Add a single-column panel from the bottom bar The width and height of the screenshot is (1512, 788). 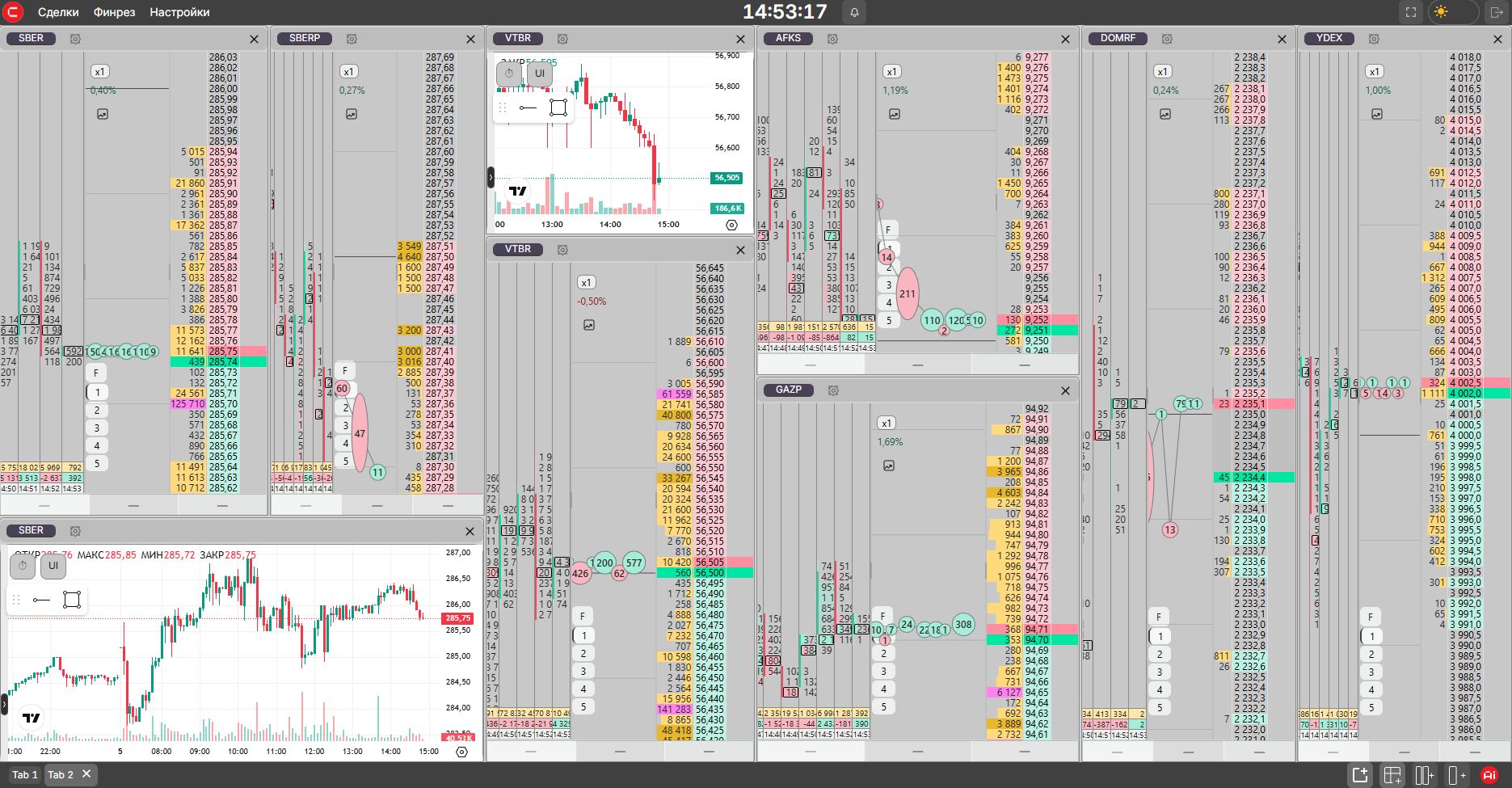click(1457, 775)
